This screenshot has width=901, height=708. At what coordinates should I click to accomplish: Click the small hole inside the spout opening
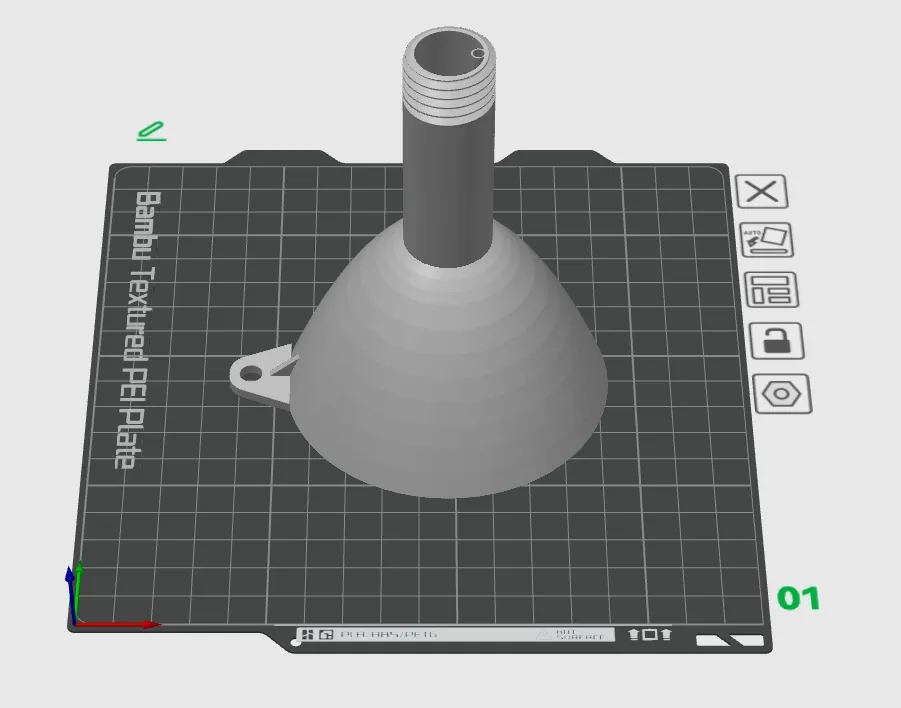pyautogui.click(x=478, y=53)
